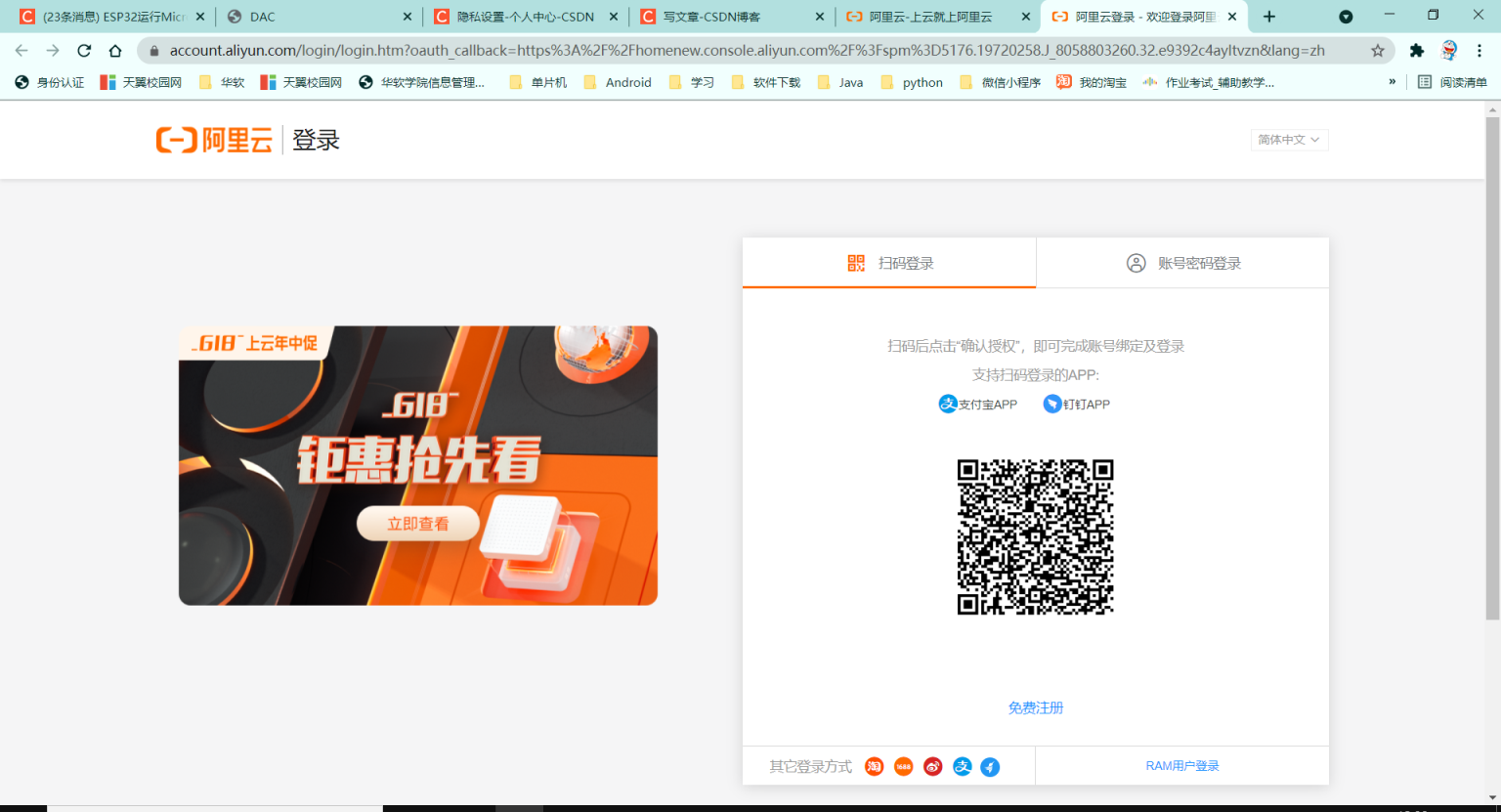
Task: Switch to the 账号密码登录 tab
Action: 1182,263
